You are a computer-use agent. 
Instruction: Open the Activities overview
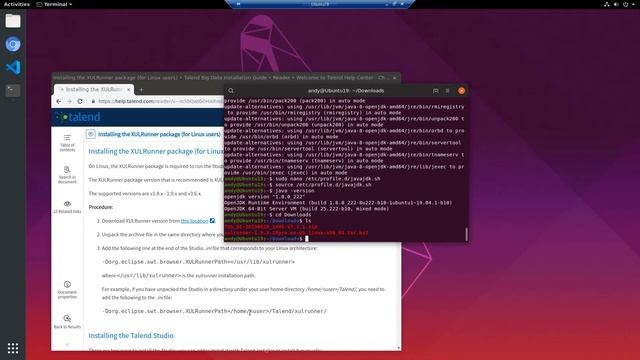(x=17, y=4)
